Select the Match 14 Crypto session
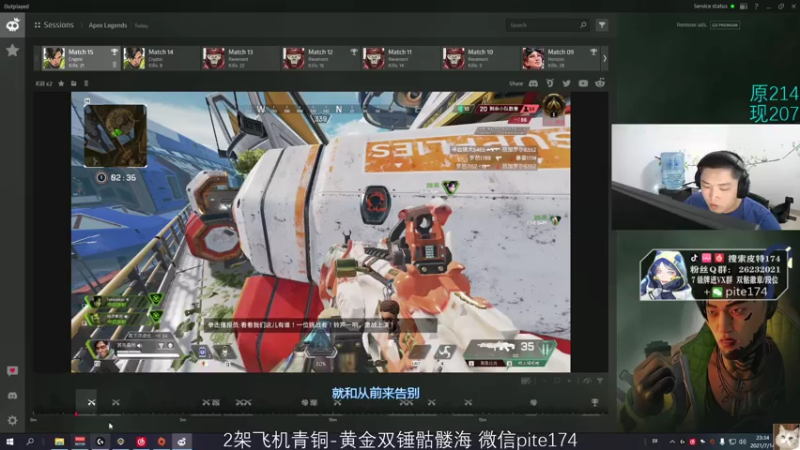Viewport: 800px width, 450px height. pyautogui.click(x=160, y=58)
